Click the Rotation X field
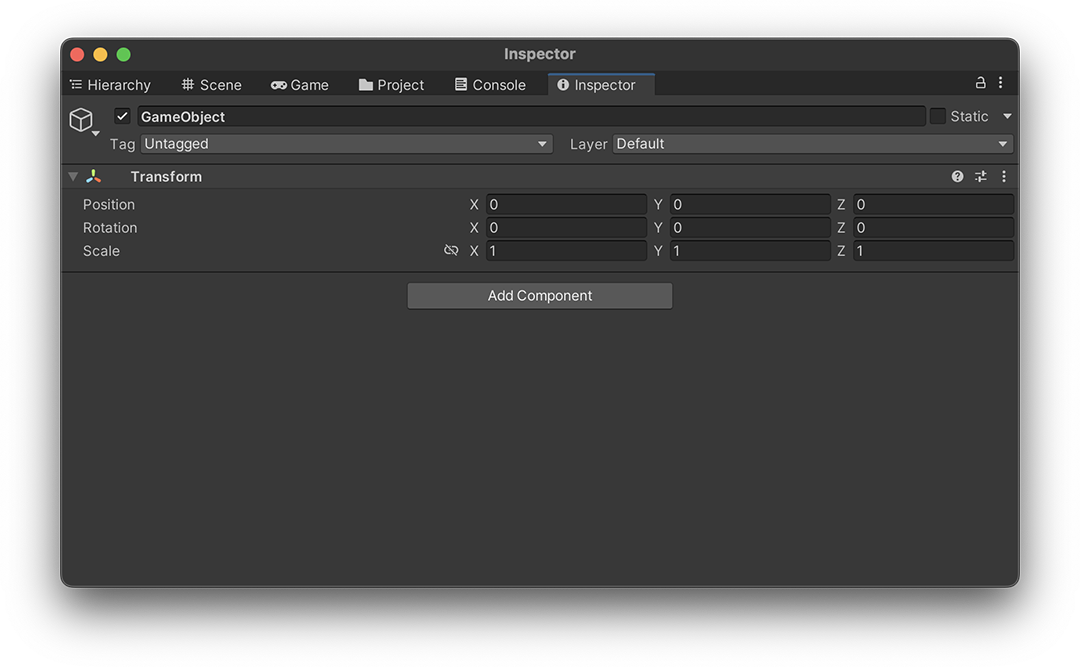The image size is (1080, 667). point(566,228)
